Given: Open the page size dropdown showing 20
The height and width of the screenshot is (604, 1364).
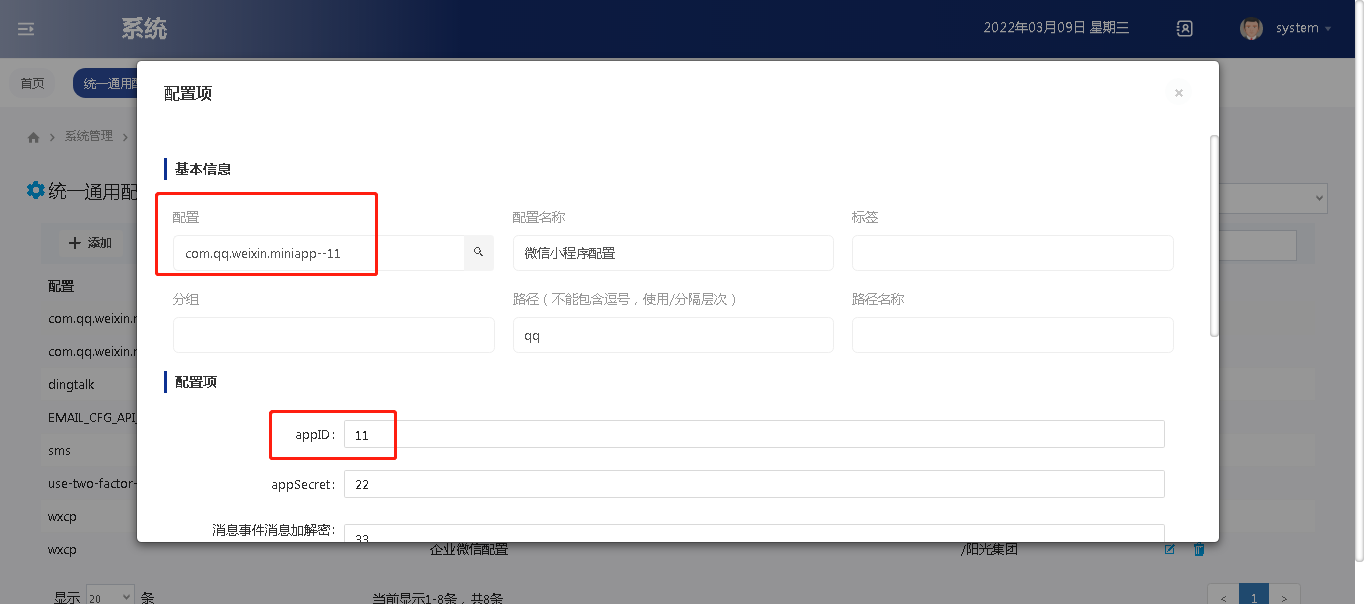Looking at the screenshot, I should (110, 597).
